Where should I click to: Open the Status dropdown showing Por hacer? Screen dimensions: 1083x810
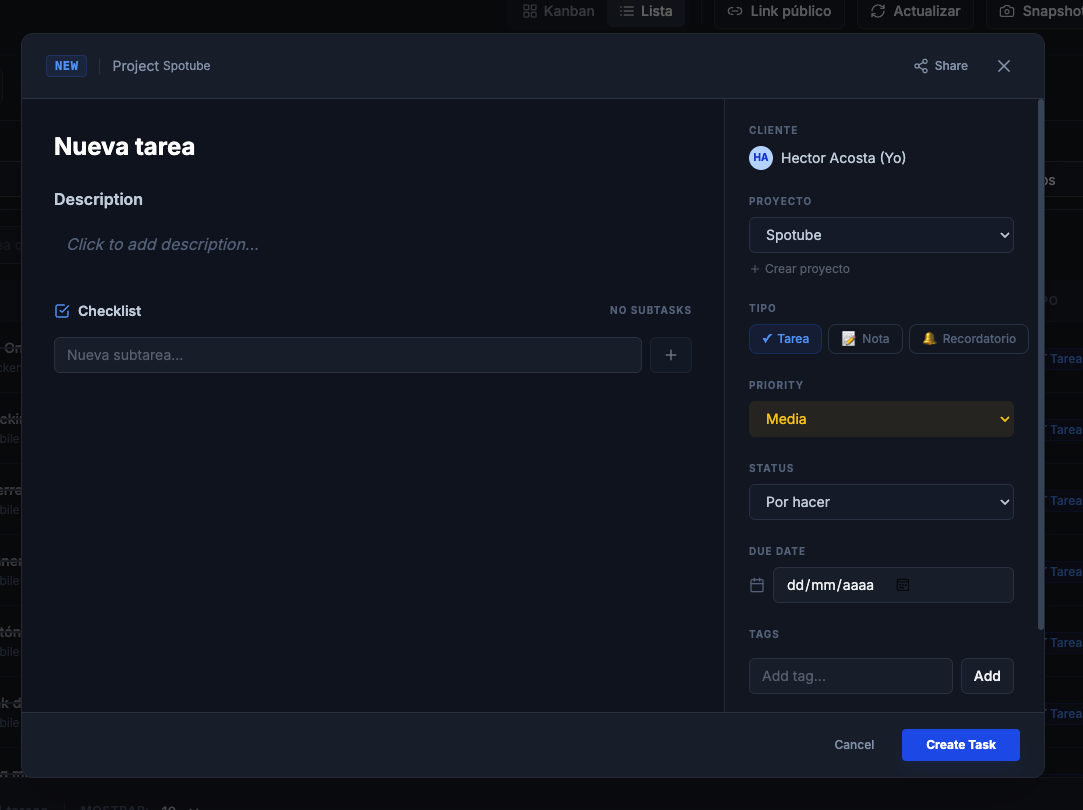(881, 502)
